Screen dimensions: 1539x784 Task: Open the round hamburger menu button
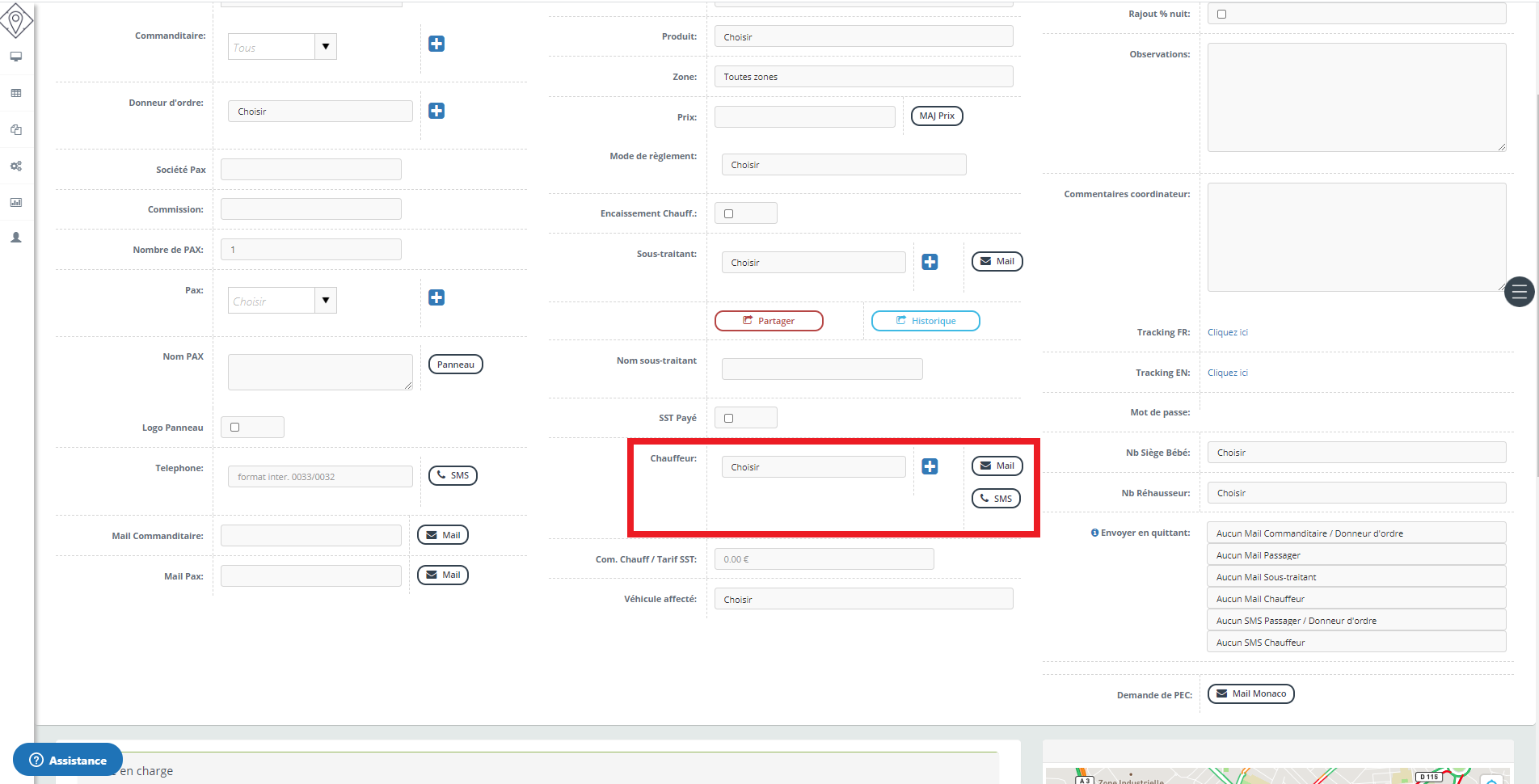(x=1519, y=292)
